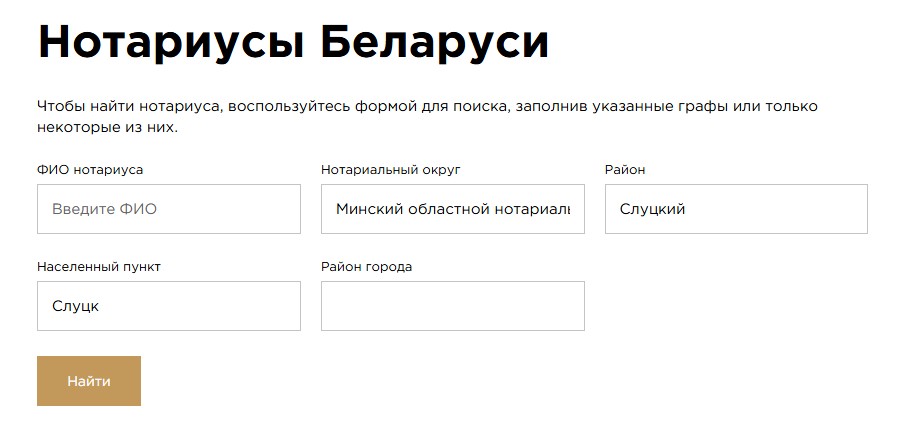Screen dimensions: 908x436
Task: Click the 'Нотариальный округ' field label
Action: coord(390,170)
